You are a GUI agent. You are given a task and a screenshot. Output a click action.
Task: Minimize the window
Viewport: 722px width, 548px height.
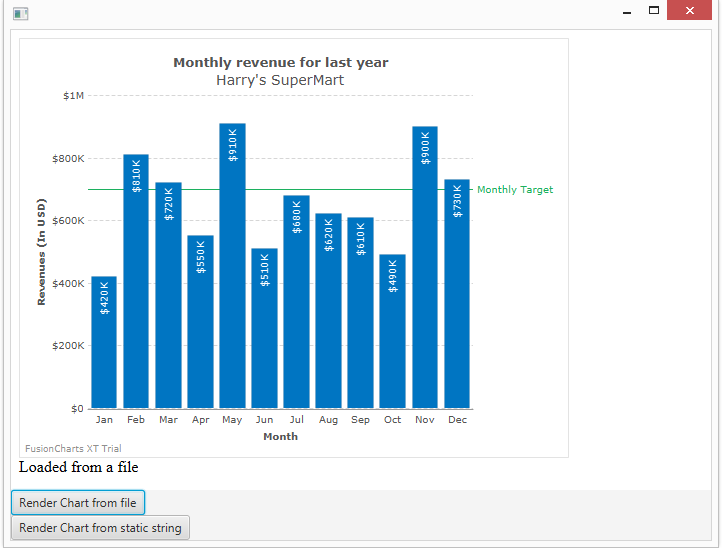point(627,11)
